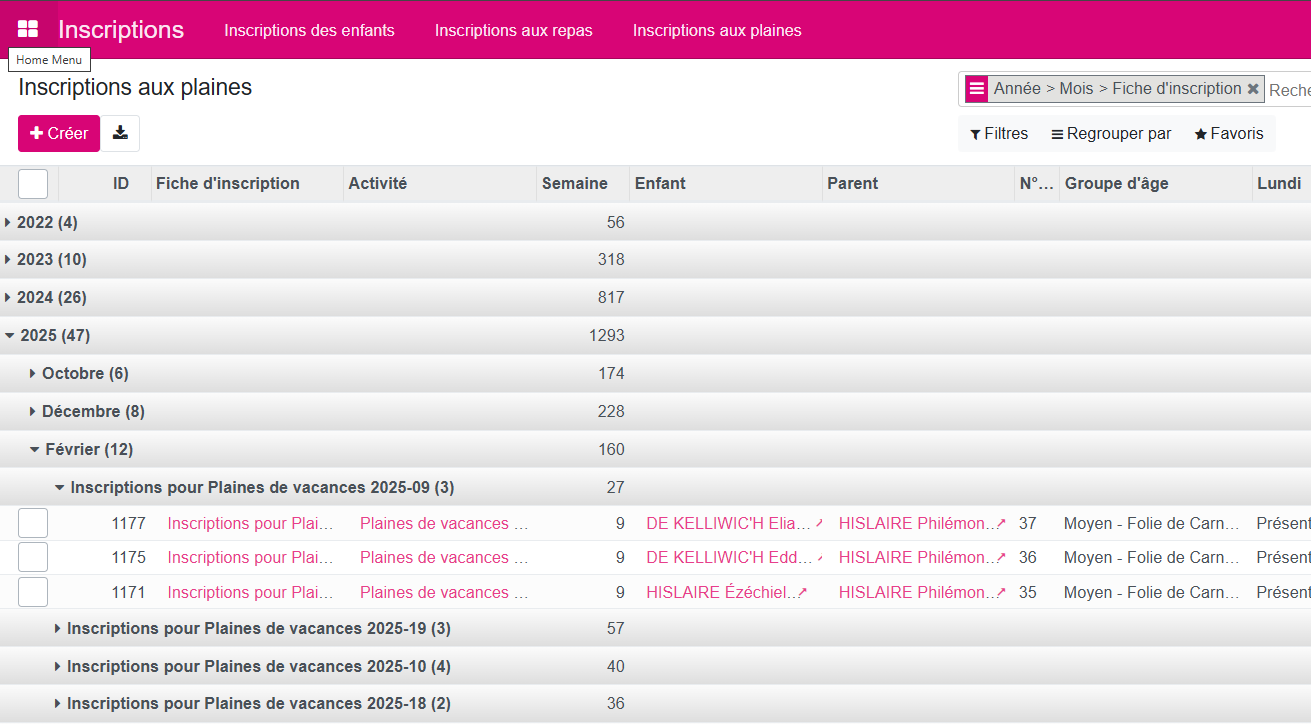Viewport: 1311px width, 724px height.
Task: Open the Inscriptions aux plaines menu
Action: pos(717,30)
